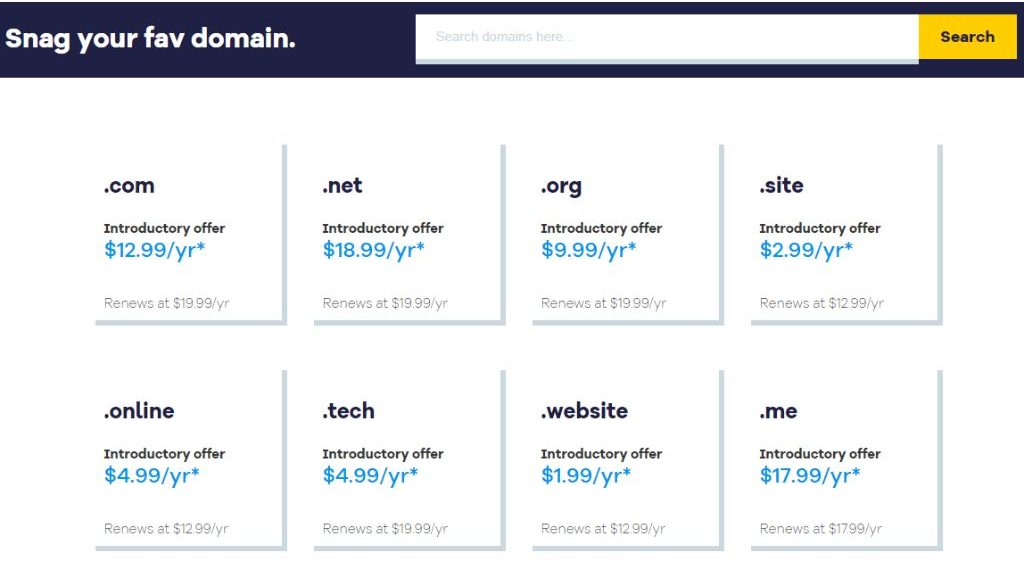Select the .net domain card

click(408, 235)
